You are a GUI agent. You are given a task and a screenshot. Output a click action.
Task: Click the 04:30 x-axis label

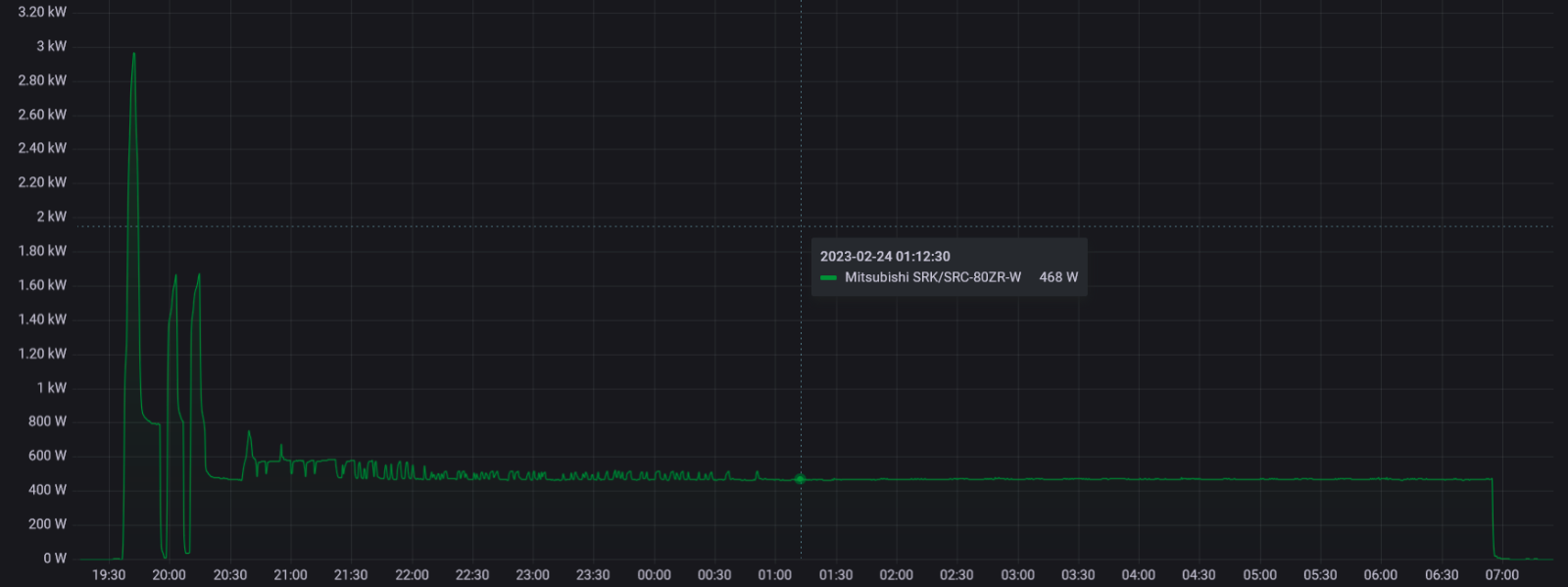tap(1199, 575)
